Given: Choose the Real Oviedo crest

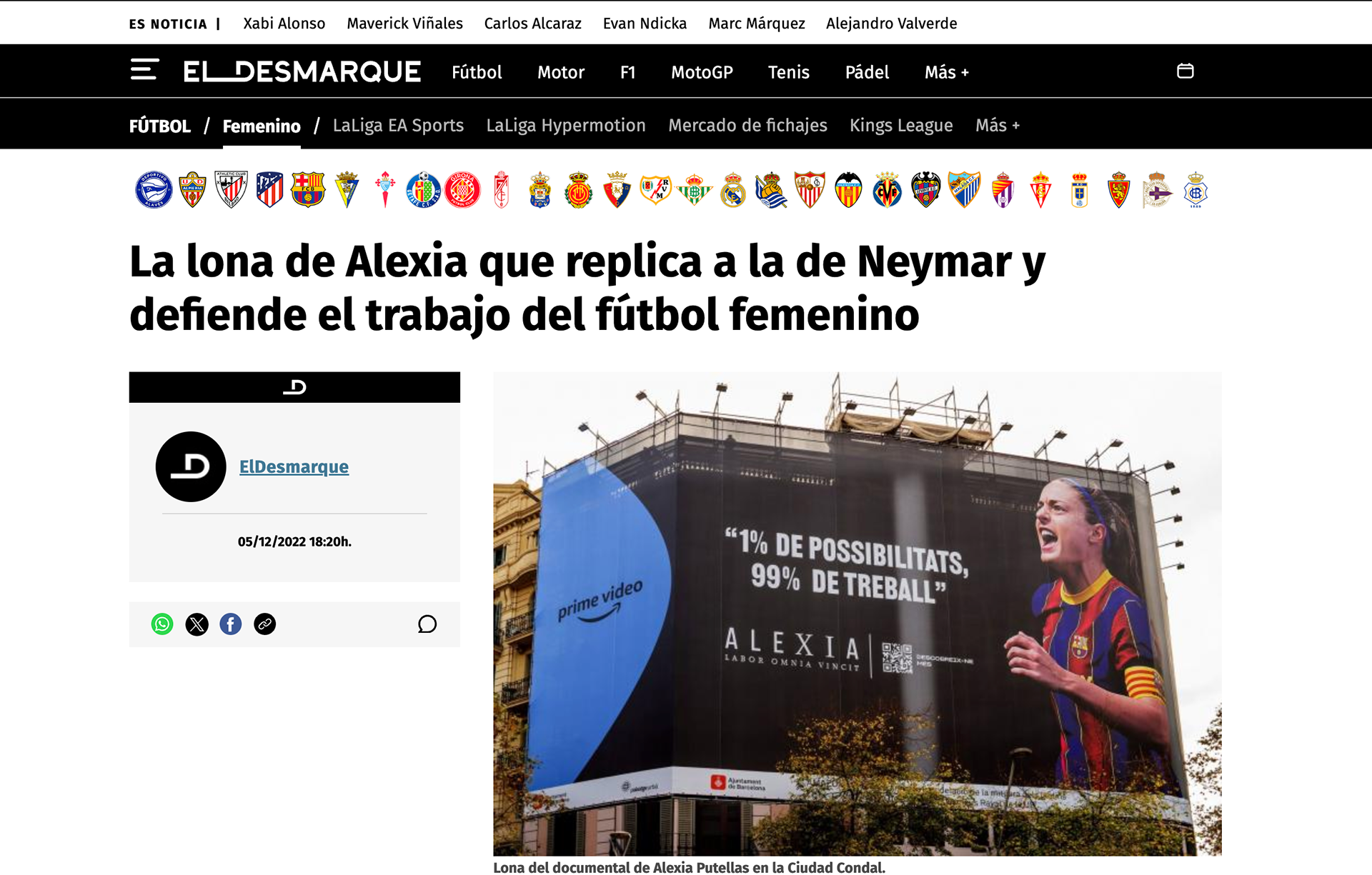Looking at the screenshot, I should 1080,190.
